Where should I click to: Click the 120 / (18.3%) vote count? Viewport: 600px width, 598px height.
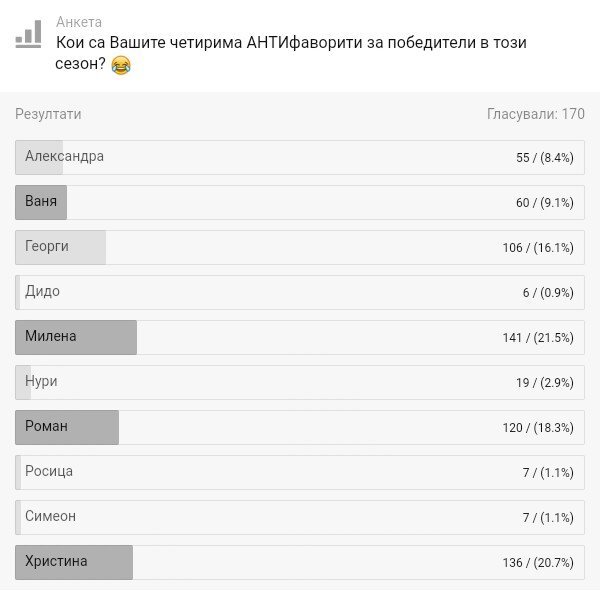pos(538,427)
